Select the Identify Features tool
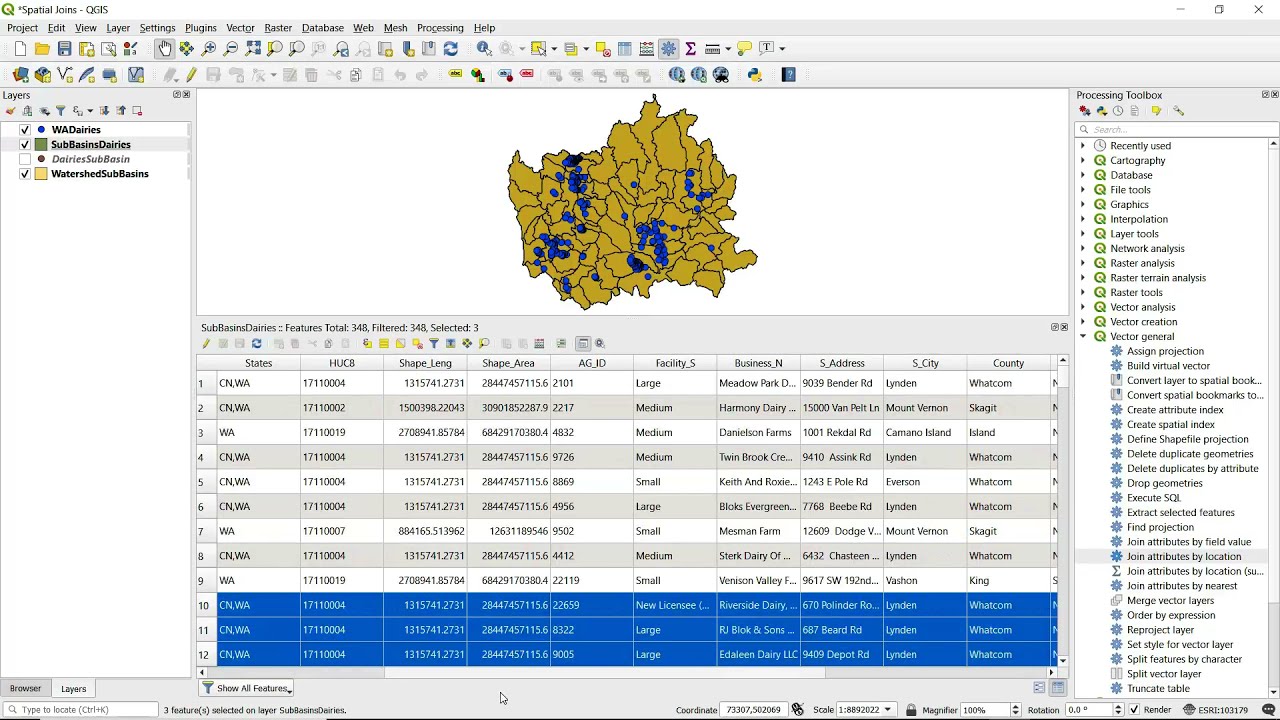This screenshot has width=1280, height=720. click(484, 48)
